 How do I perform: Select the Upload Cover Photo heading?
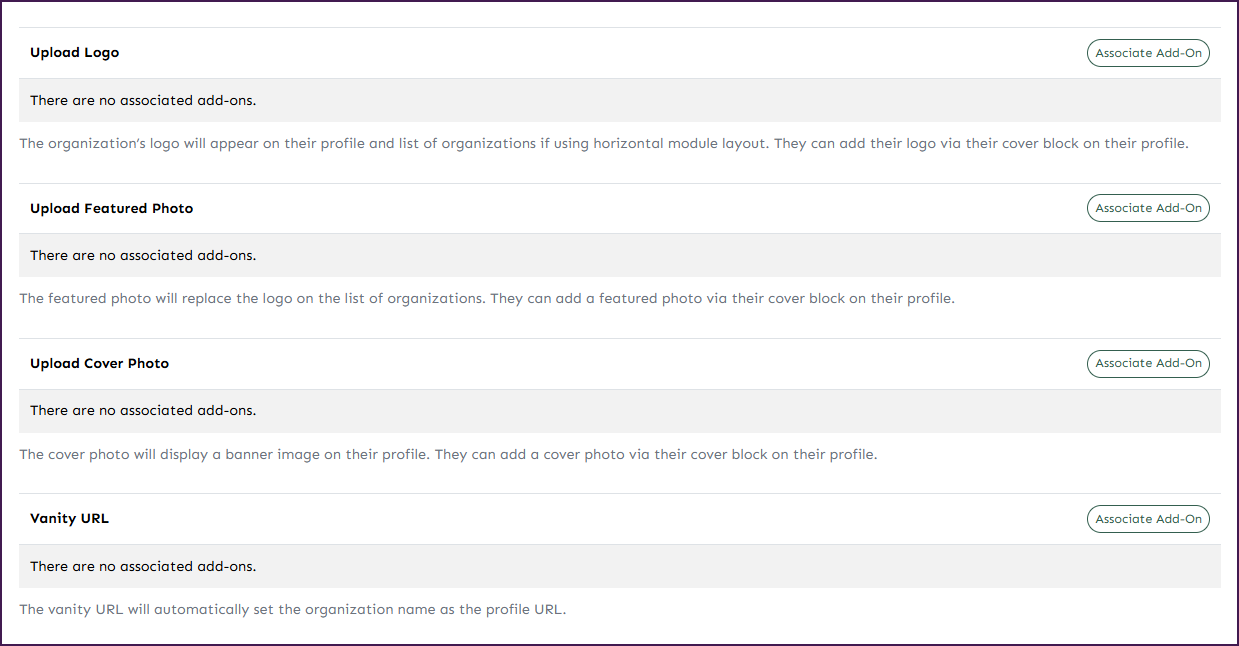click(x=100, y=364)
